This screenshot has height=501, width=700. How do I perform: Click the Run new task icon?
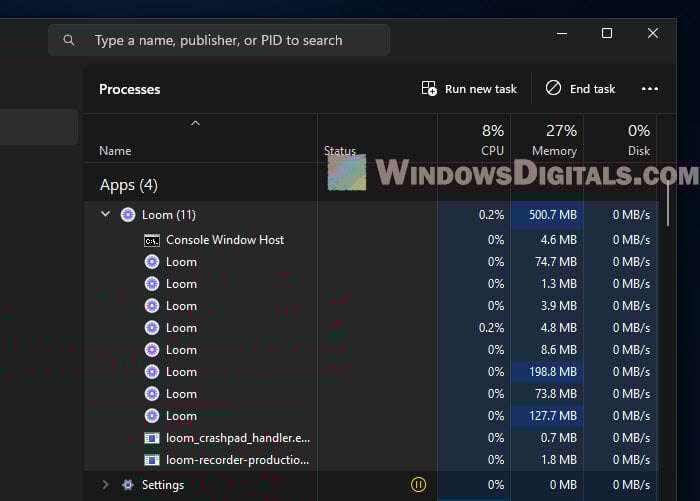coord(429,88)
